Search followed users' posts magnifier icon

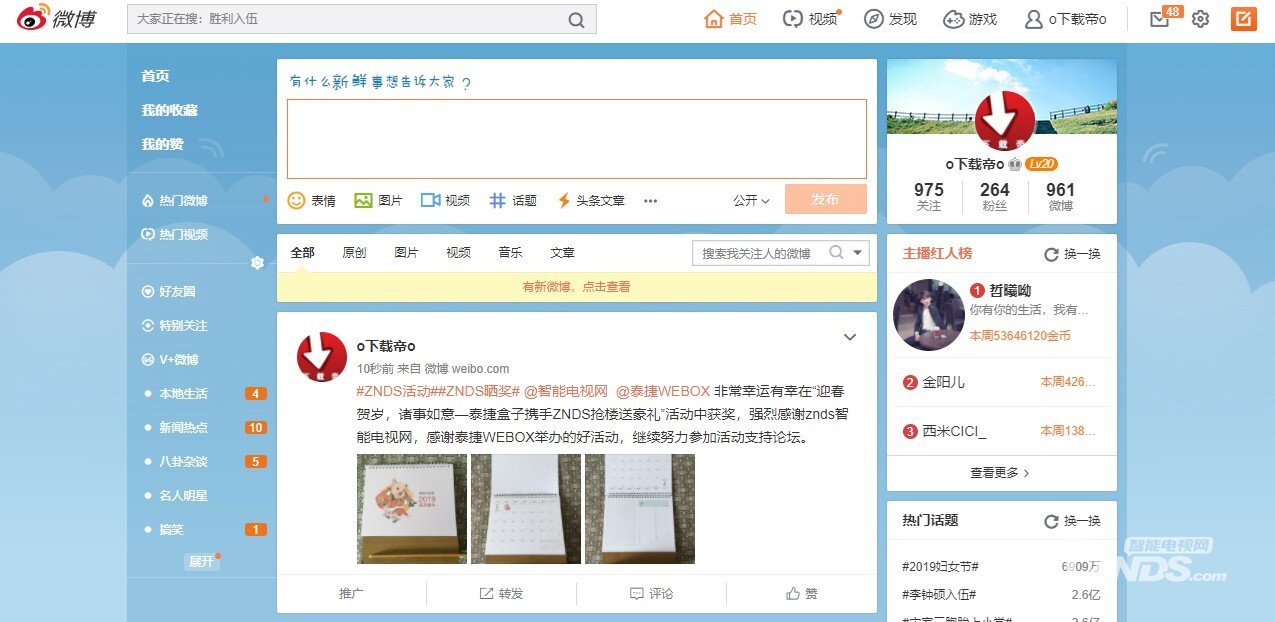(836, 253)
